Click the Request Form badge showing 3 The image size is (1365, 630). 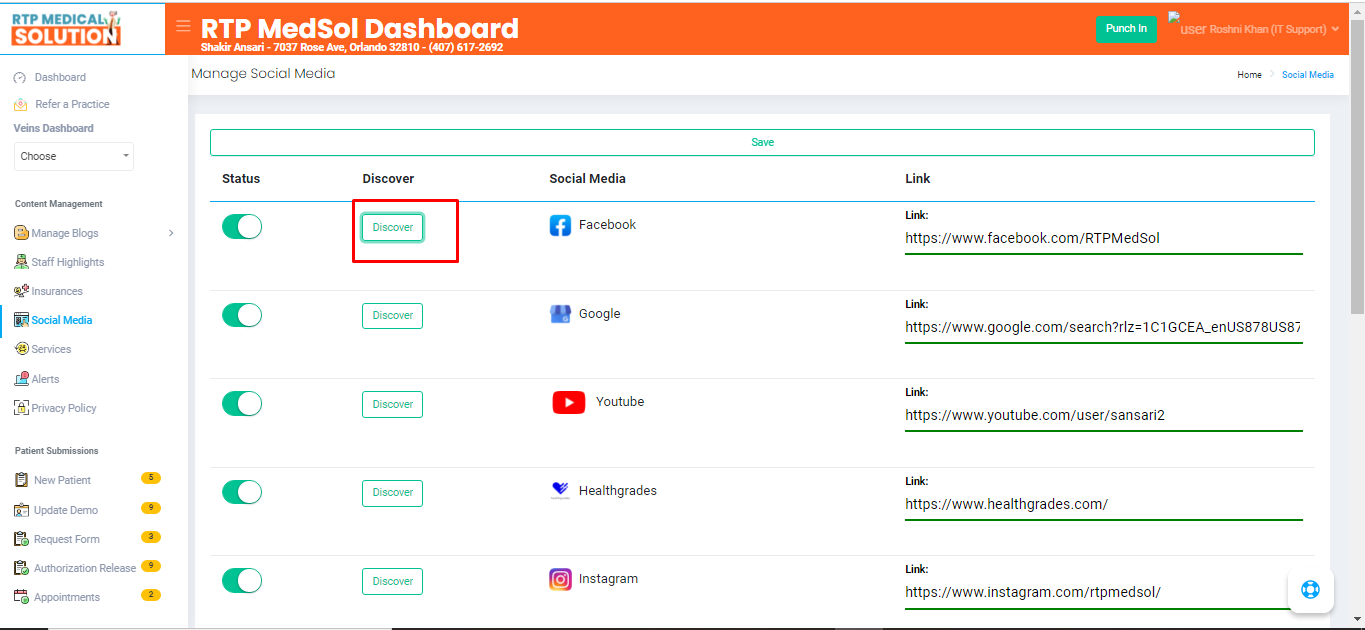click(151, 537)
